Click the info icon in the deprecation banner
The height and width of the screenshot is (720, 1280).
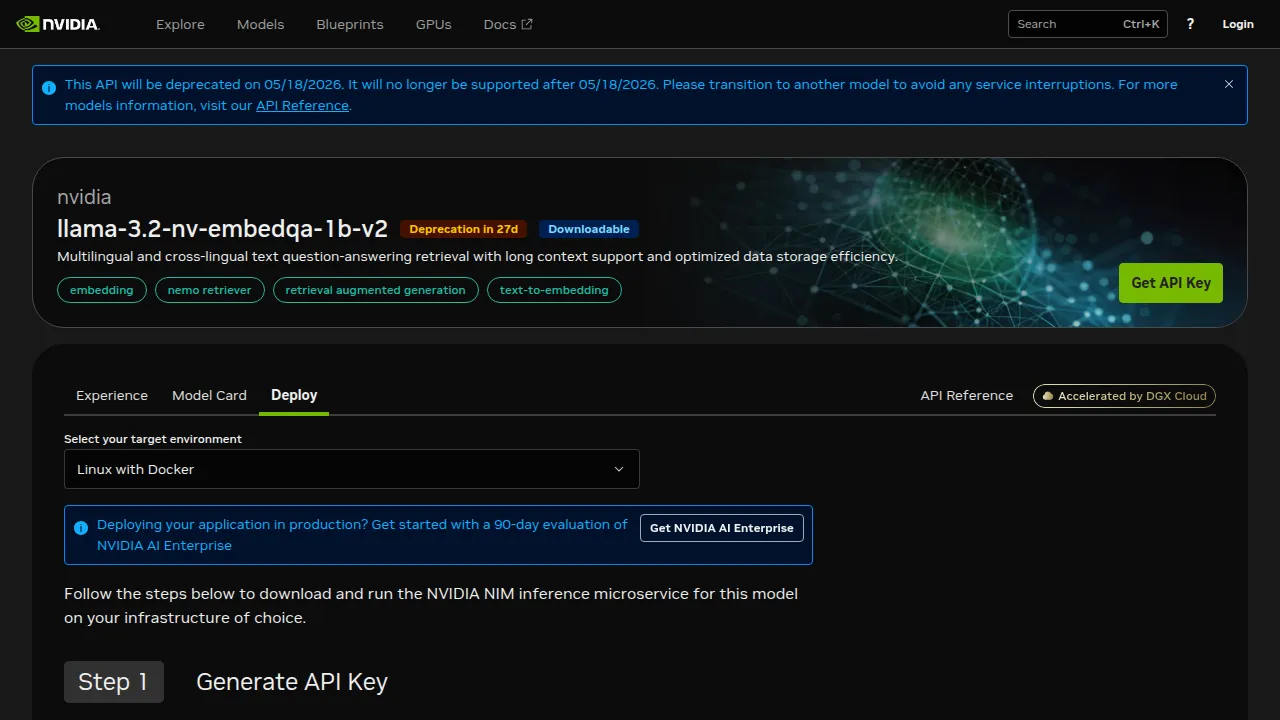[49, 88]
